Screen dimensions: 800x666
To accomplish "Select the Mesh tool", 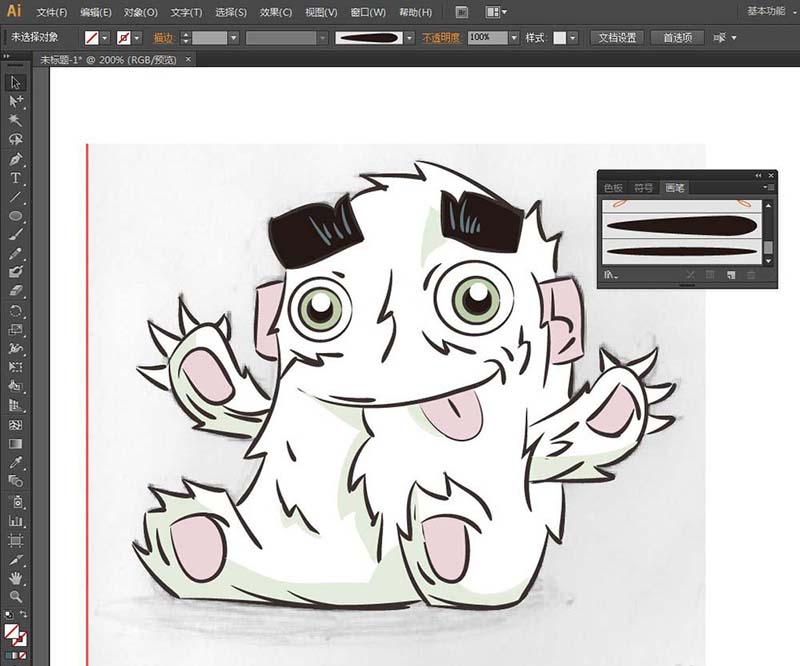I will click(x=15, y=425).
